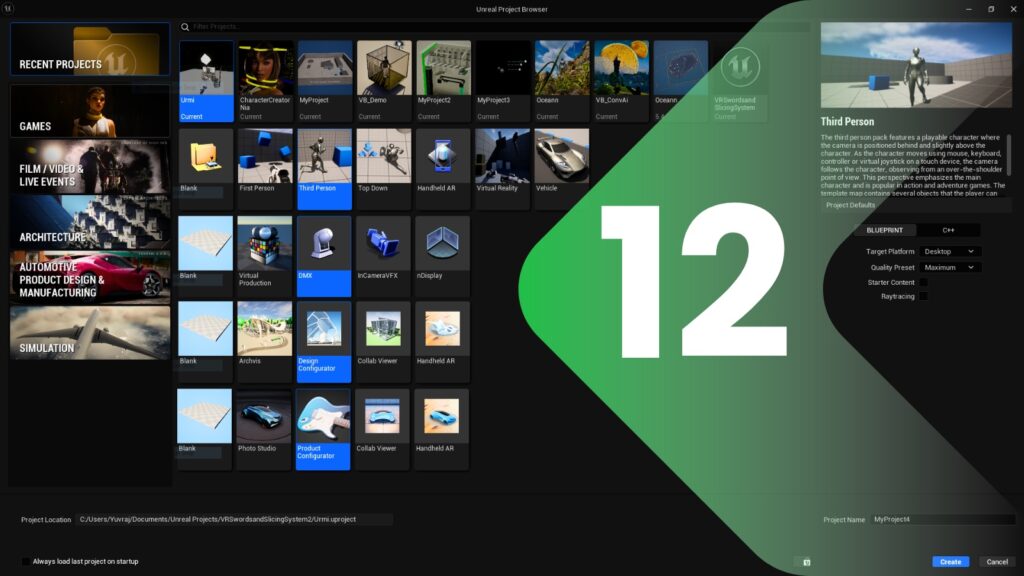1024x576 pixels.
Task: Open the MyProject3 recent project
Action: [x=503, y=81]
